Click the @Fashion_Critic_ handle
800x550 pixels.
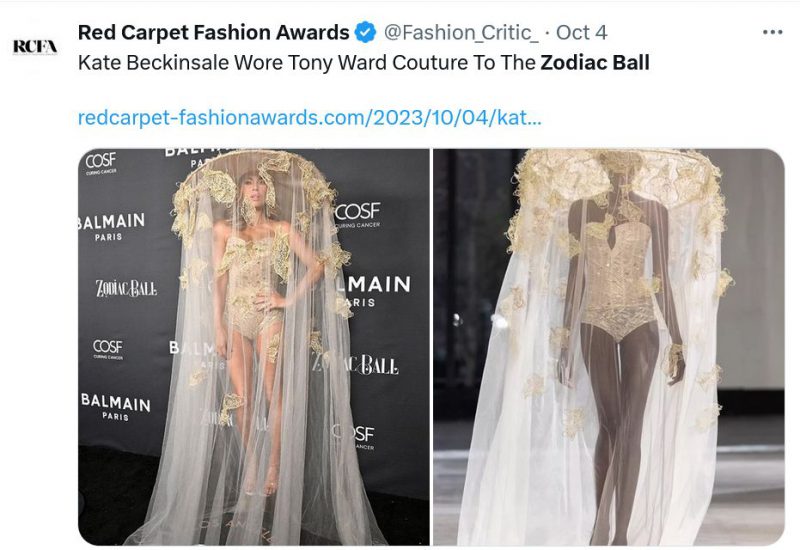click(x=461, y=33)
